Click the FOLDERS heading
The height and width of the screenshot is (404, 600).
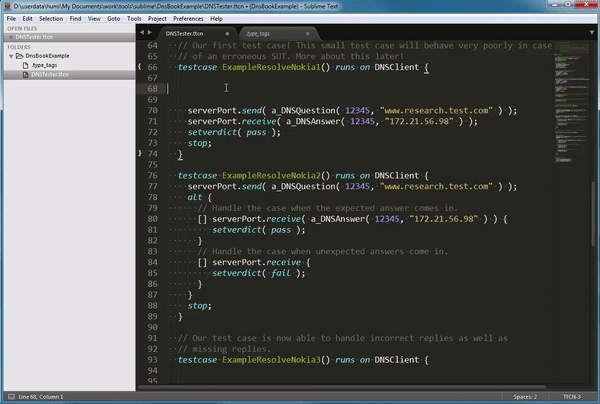[19, 47]
